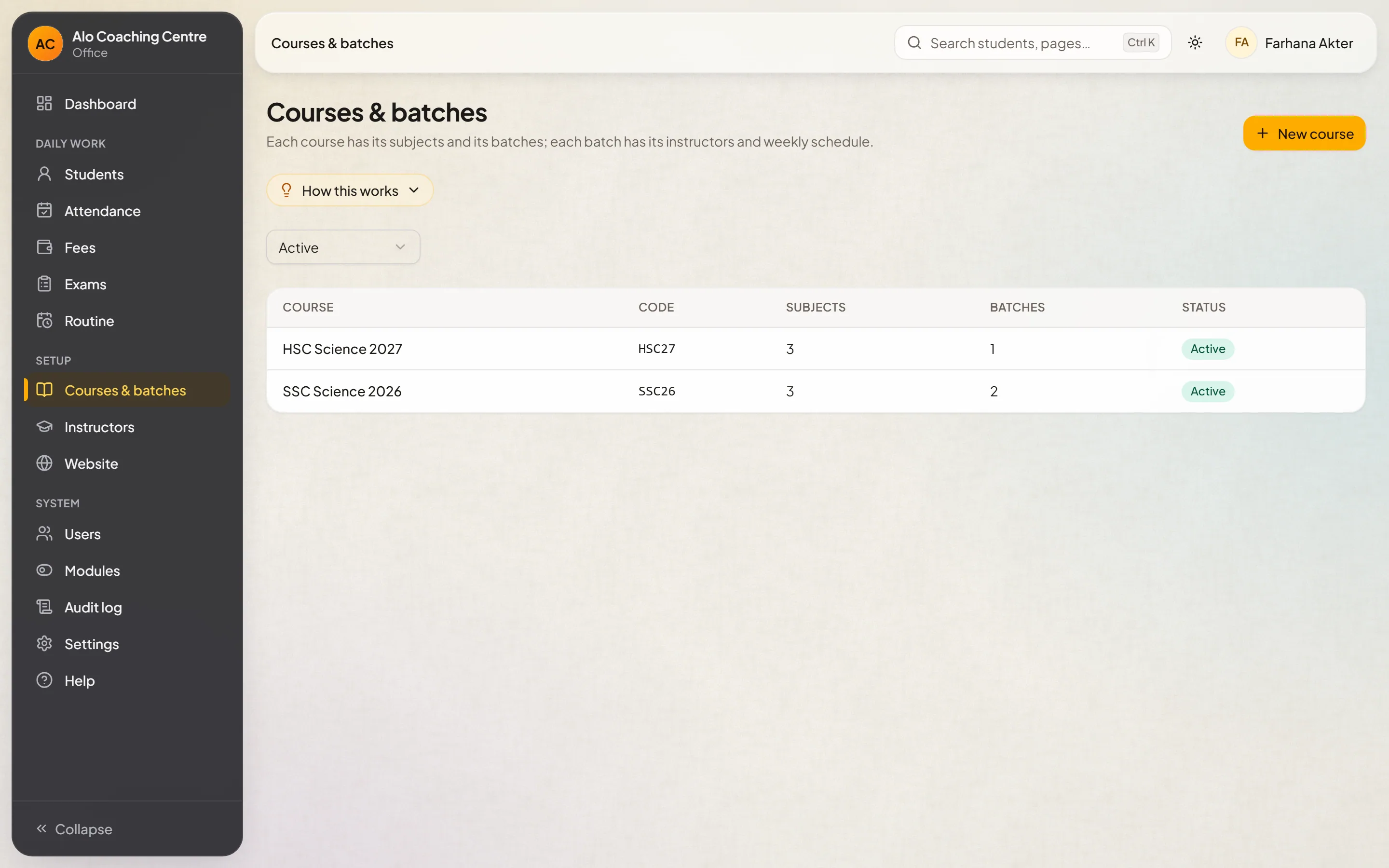Click the Dashboard grid icon

[44, 103]
